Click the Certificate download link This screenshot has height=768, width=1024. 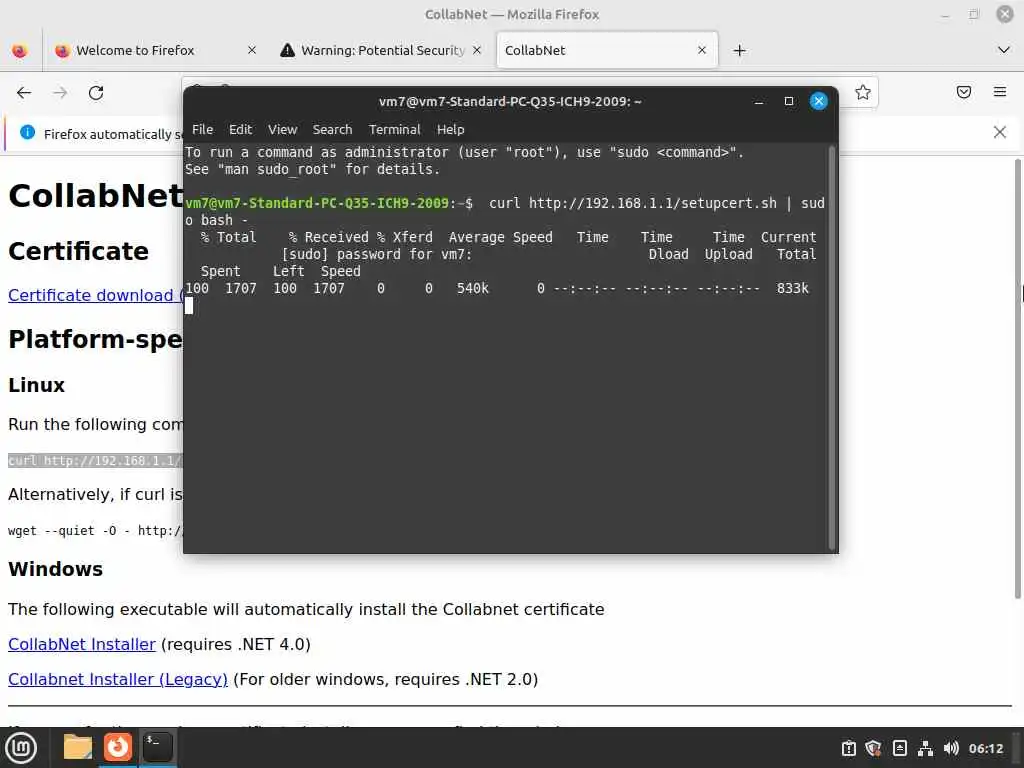pyautogui.click(x=95, y=295)
